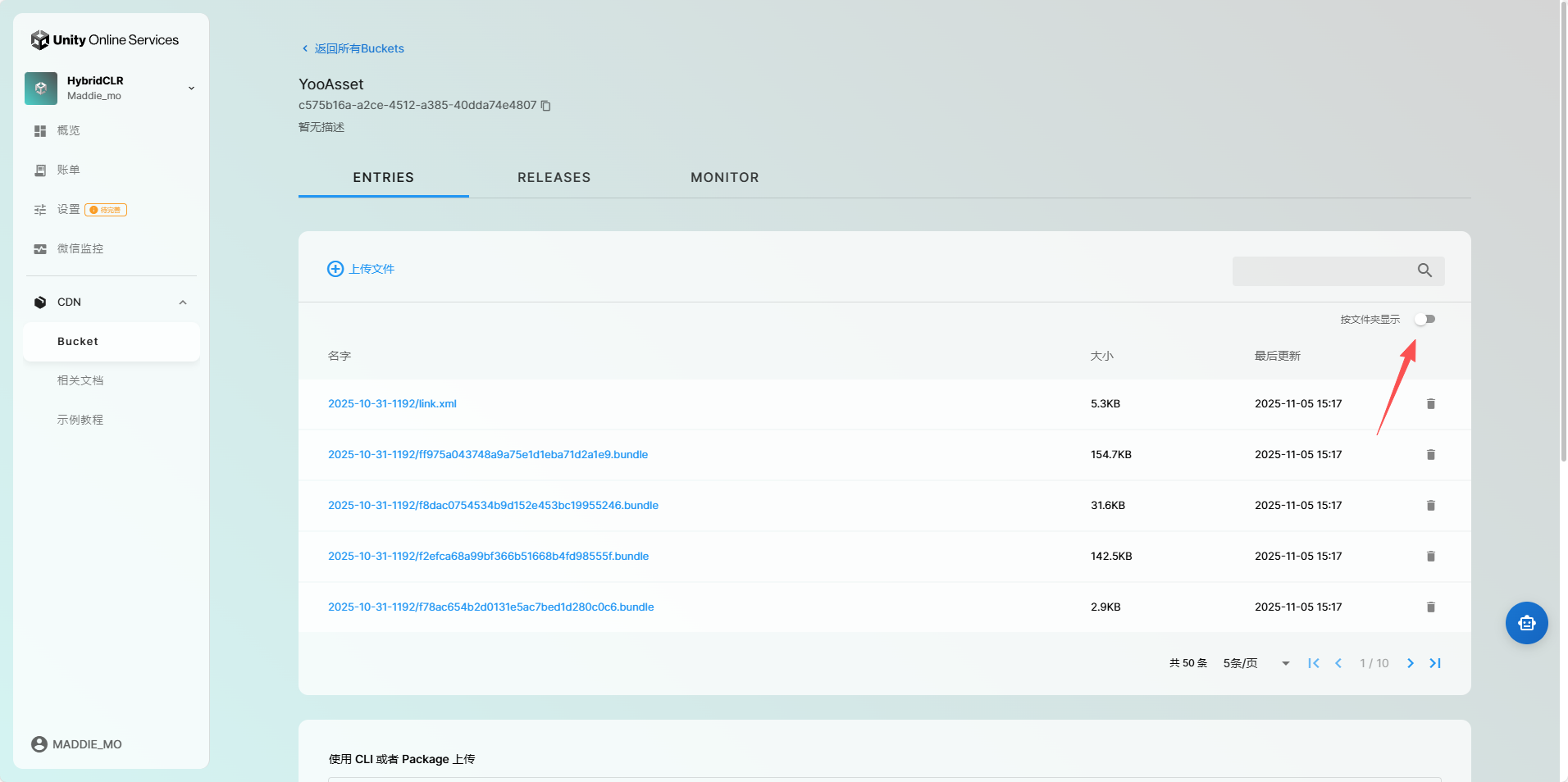Viewport: 1568px width, 782px height.
Task: Select Bucket in the CDN menu
Action: pyautogui.click(x=112, y=342)
